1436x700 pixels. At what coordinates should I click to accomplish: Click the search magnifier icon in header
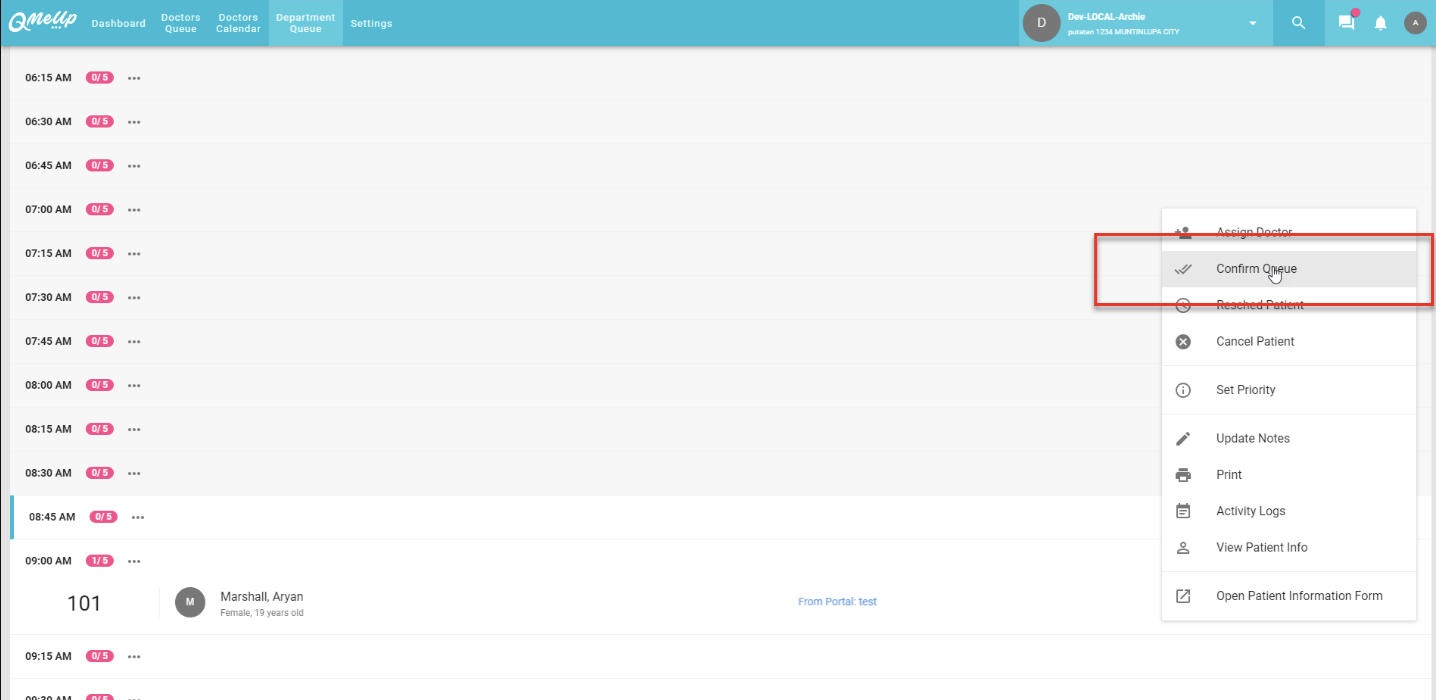[x=1298, y=23]
